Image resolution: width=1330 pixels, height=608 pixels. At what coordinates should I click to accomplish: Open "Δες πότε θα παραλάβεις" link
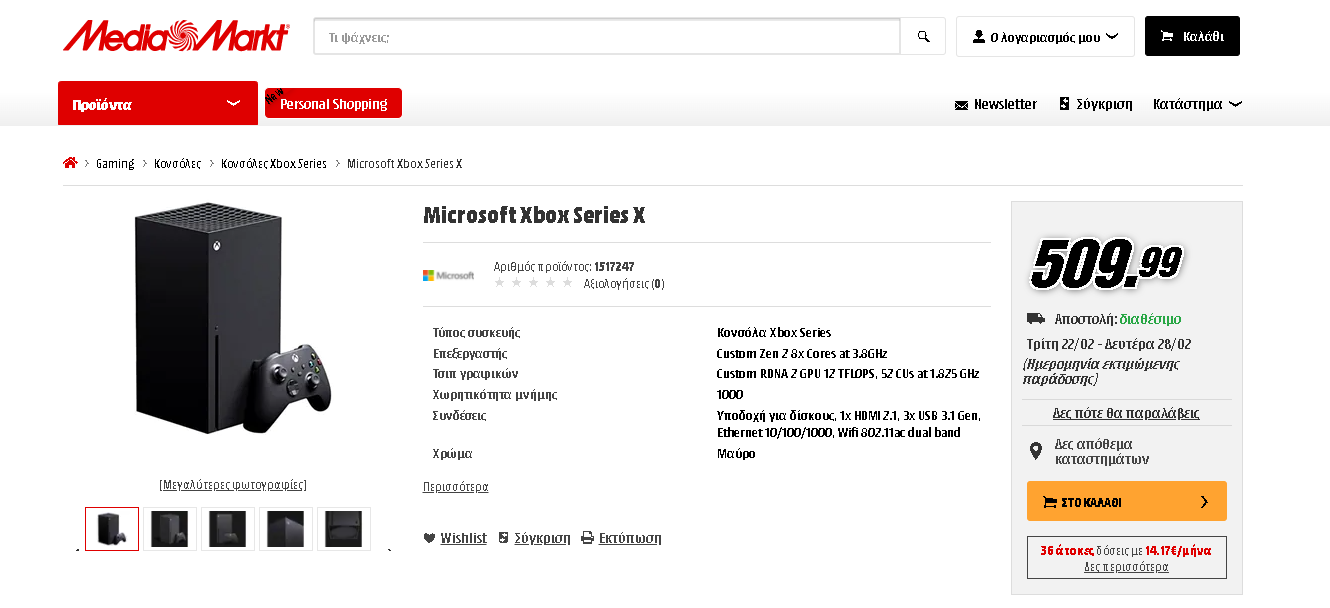[x=1126, y=413]
